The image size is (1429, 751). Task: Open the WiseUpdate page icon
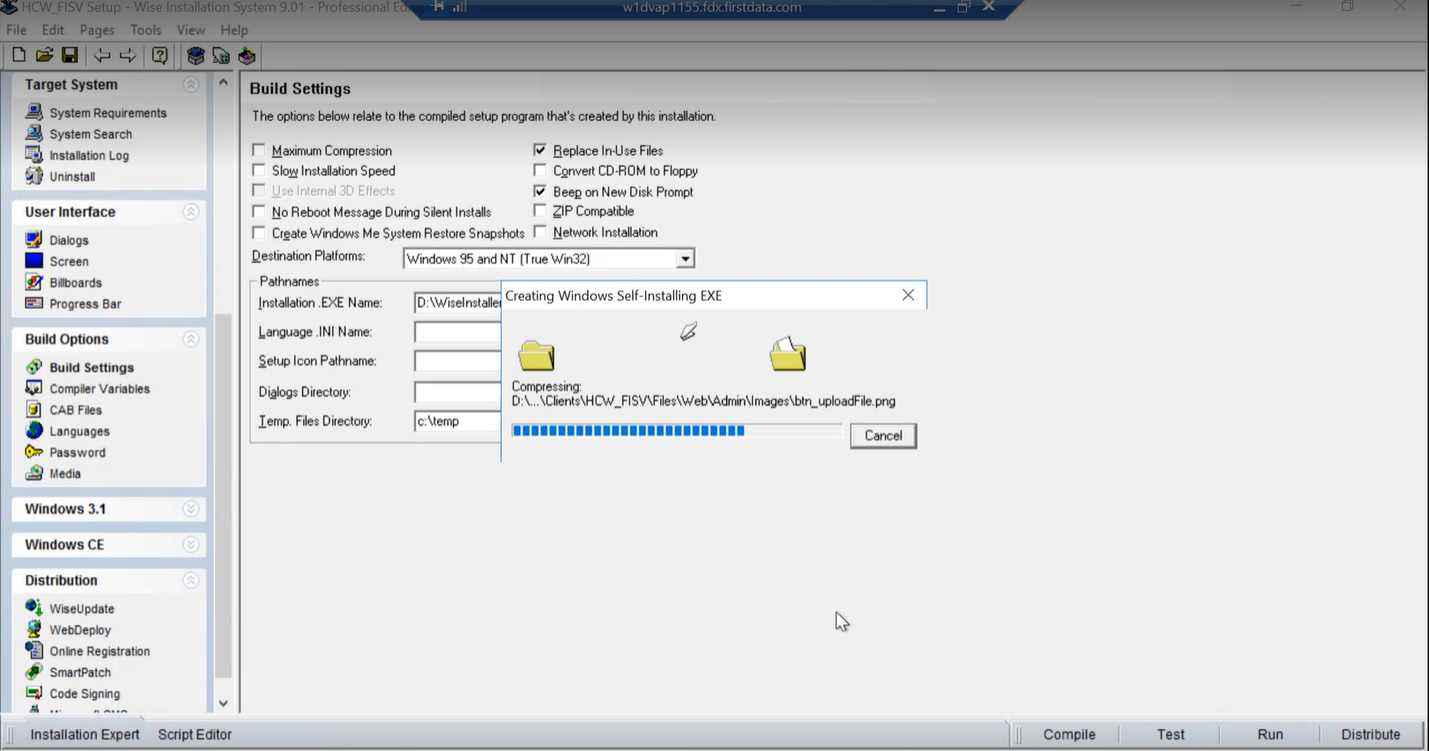click(x=34, y=608)
